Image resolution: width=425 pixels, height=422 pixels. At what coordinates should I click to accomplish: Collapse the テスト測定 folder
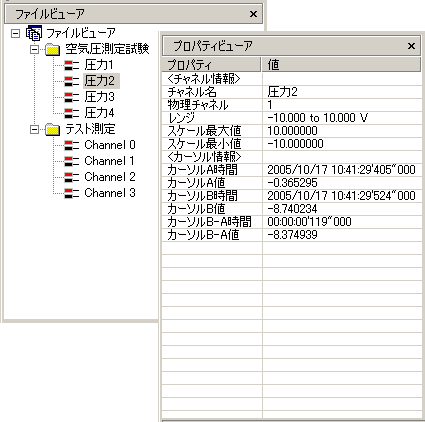click(34, 129)
